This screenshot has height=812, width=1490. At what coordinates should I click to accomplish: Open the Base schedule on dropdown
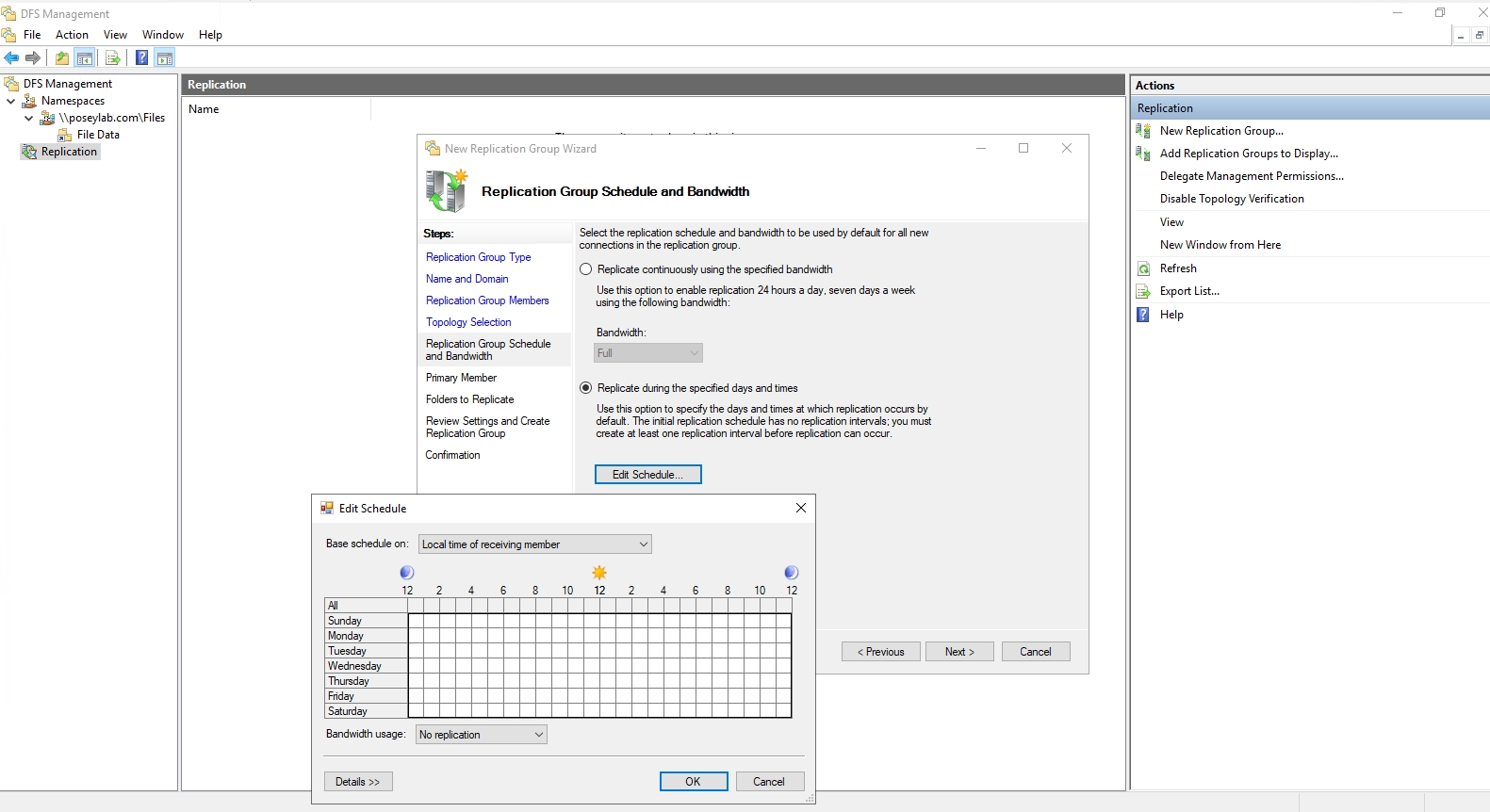tap(534, 544)
